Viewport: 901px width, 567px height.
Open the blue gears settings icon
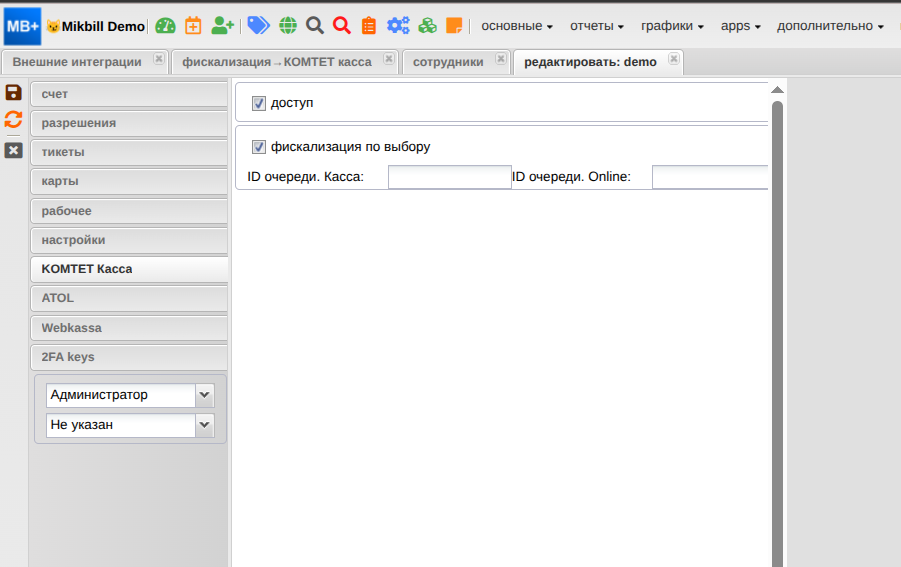pyautogui.click(x=398, y=26)
